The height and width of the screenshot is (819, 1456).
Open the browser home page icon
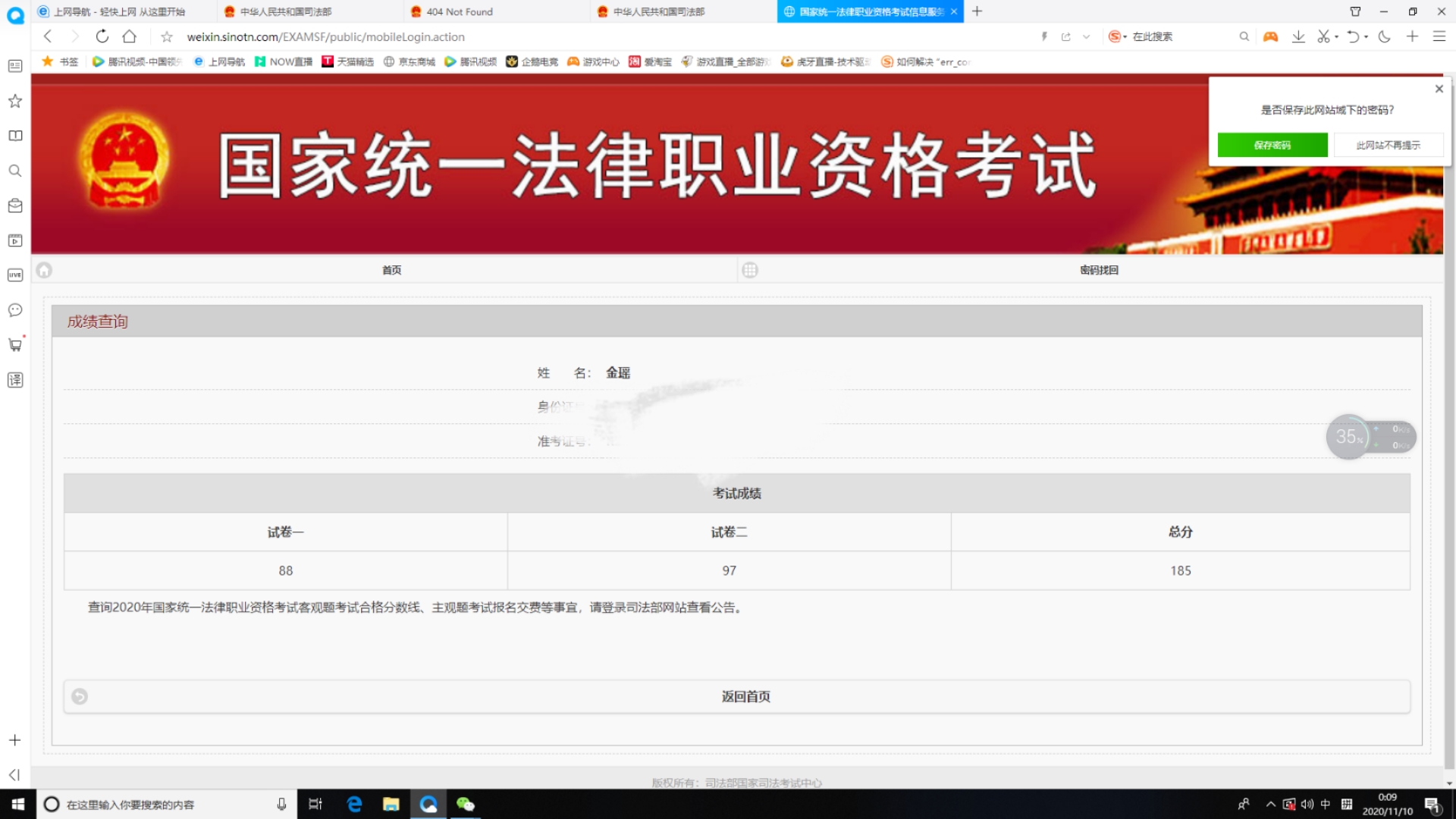click(130, 36)
